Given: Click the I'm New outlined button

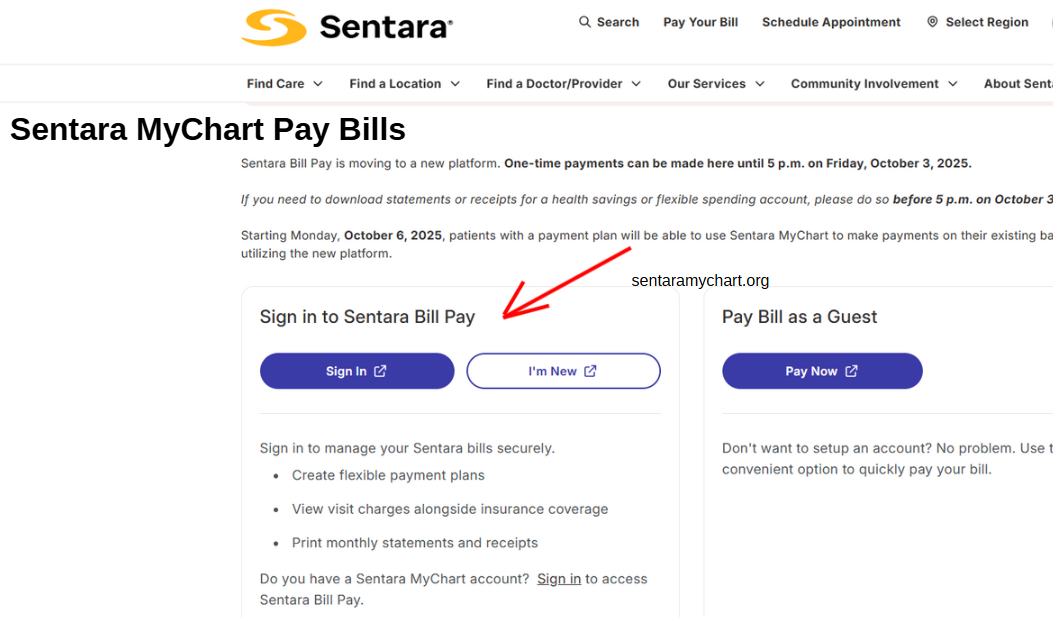Looking at the screenshot, I should coord(563,371).
